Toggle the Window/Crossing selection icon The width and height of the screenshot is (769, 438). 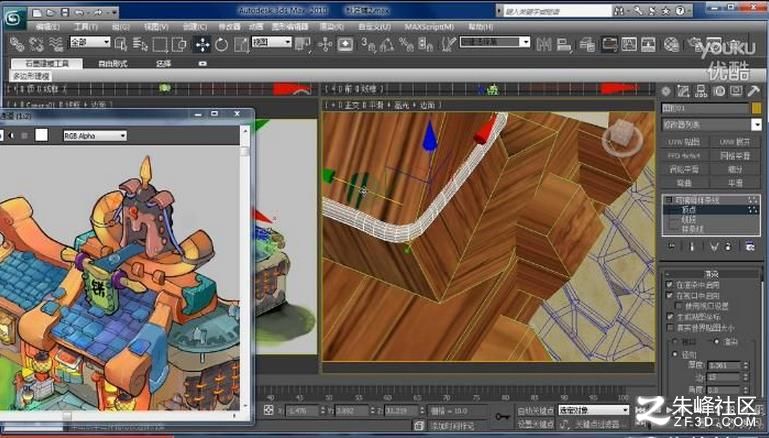[x=179, y=44]
